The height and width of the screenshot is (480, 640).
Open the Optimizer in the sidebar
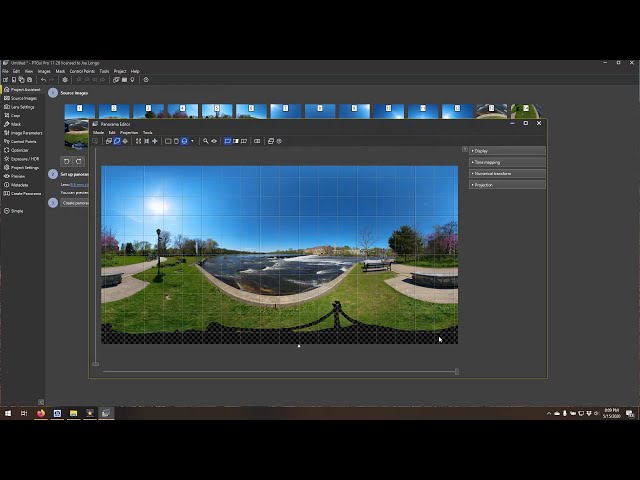click(16, 150)
